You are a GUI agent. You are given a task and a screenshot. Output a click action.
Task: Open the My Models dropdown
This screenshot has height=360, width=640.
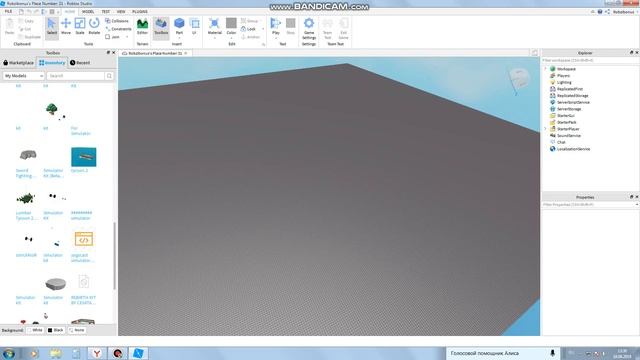point(23,76)
